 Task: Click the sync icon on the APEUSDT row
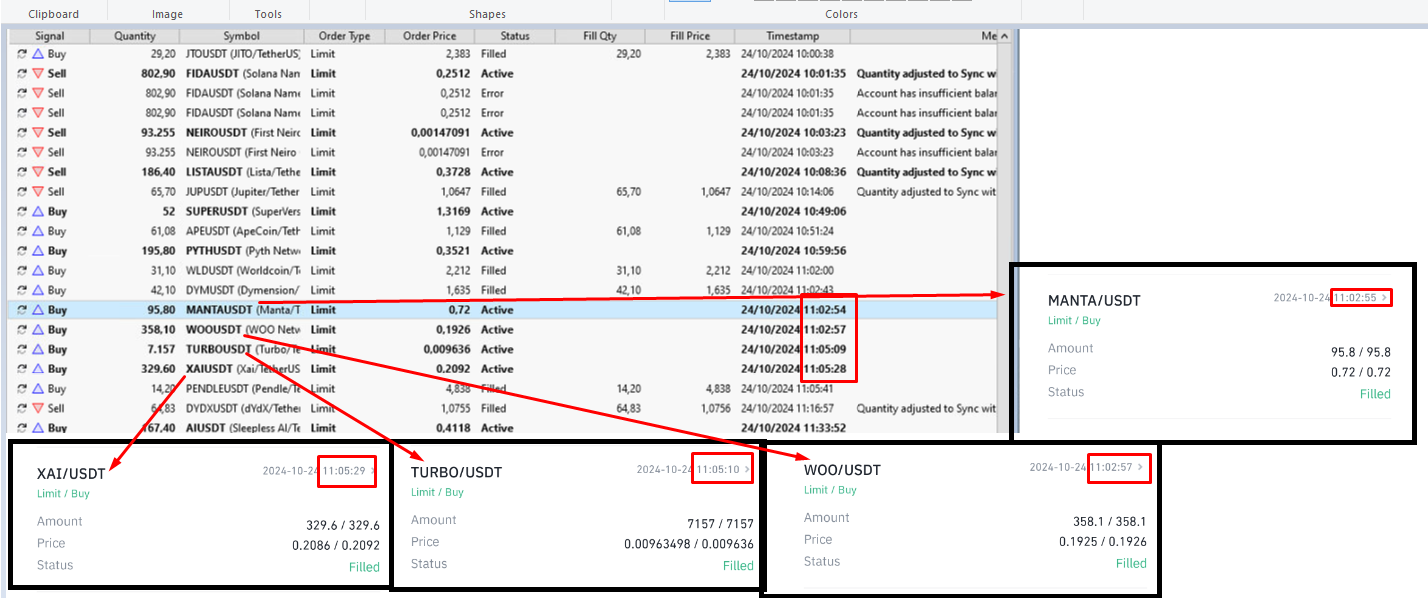pyautogui.click(x=22, y=231)
